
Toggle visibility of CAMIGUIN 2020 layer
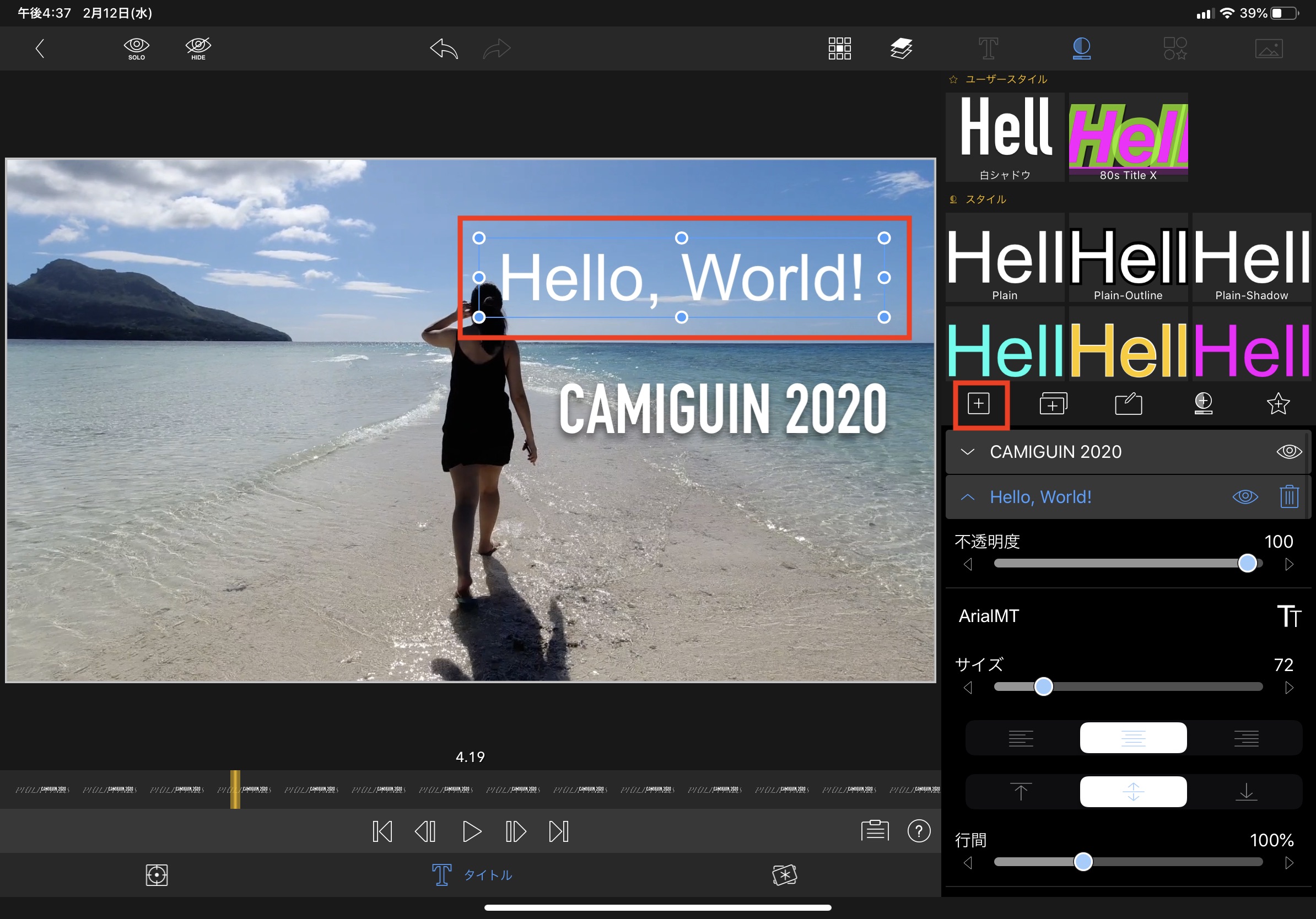pos(1288,451)
